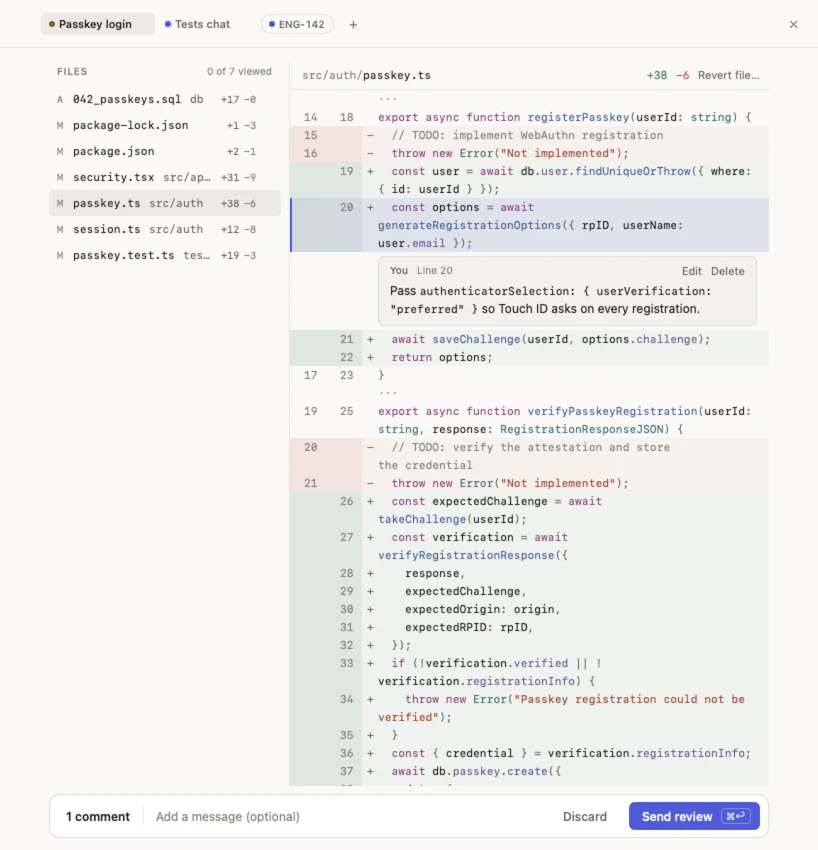
Task: Click the plus marker on line 19
Action: [370, 171]
